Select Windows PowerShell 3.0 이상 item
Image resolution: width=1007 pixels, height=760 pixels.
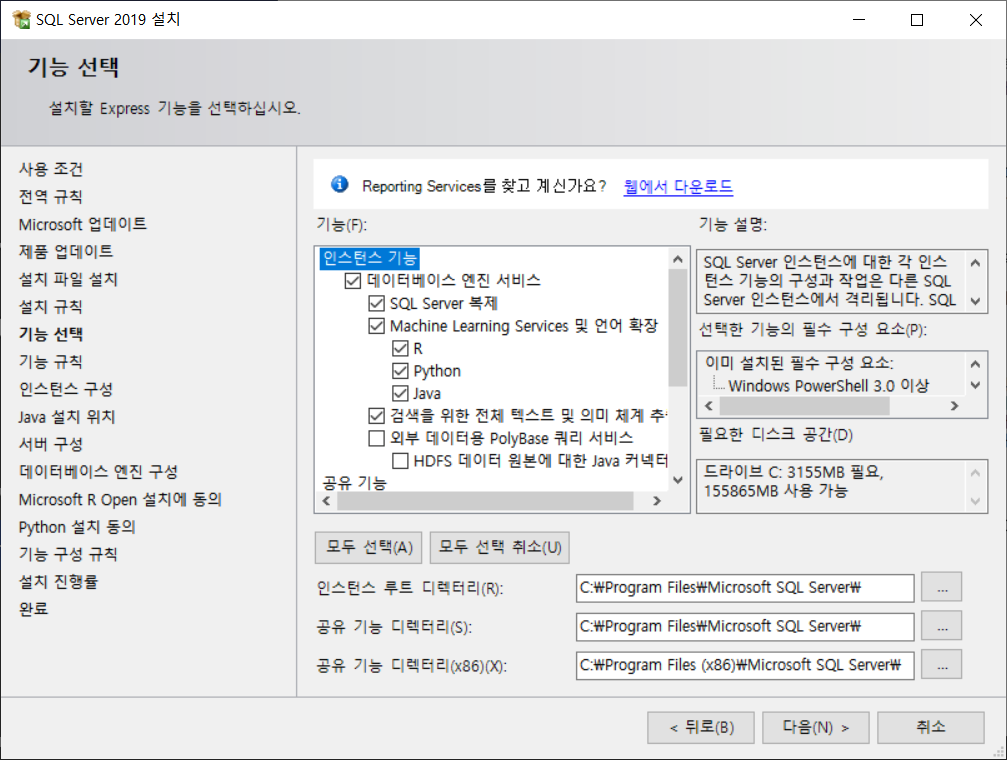(828, 385)
